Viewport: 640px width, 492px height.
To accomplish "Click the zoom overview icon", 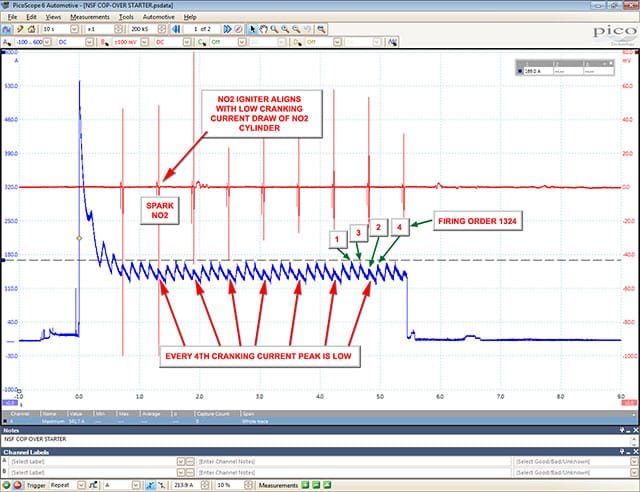I will point(321,29).
